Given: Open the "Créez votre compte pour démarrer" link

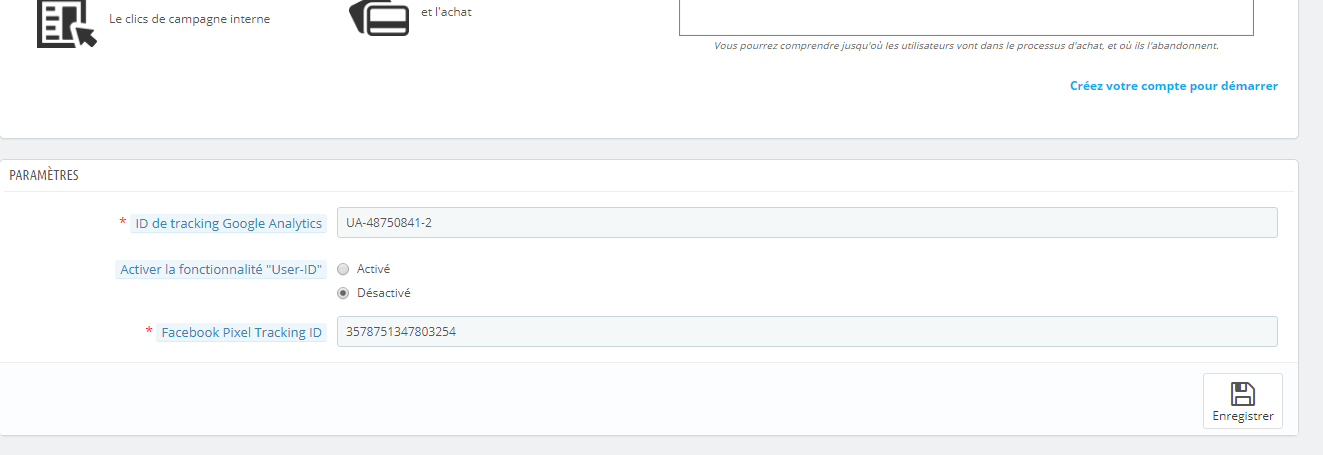Looking at the screenshot, I should point(1173,86).
